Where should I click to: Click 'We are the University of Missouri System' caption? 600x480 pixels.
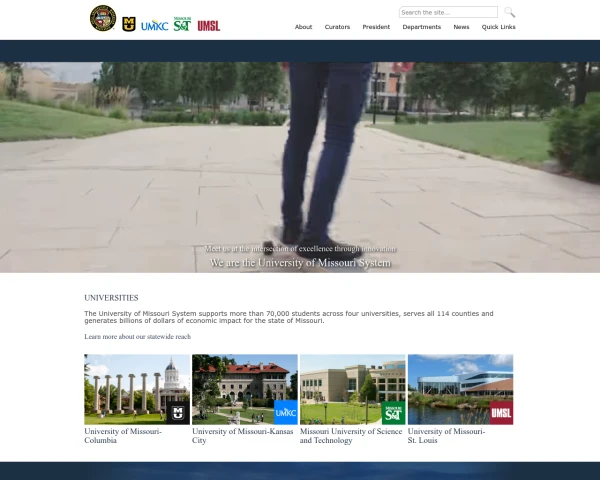(x=300, y=263)
